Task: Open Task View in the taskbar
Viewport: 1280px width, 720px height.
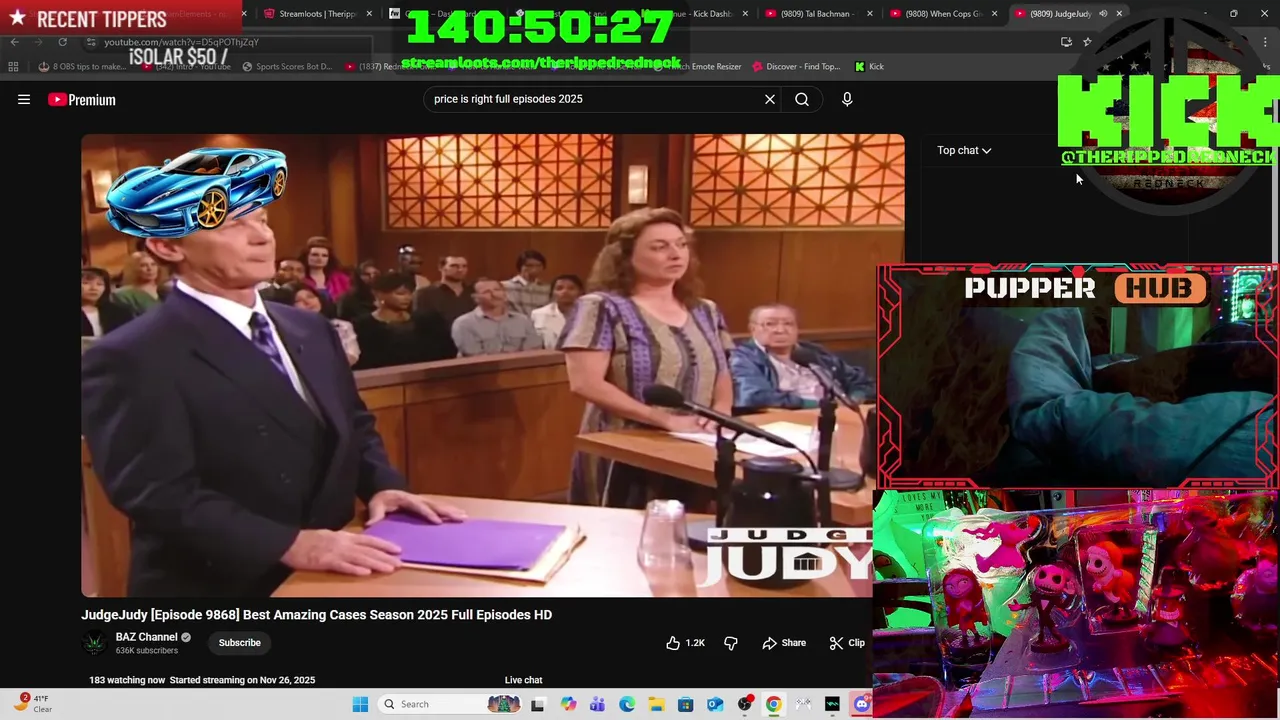Action: (538, 704)
